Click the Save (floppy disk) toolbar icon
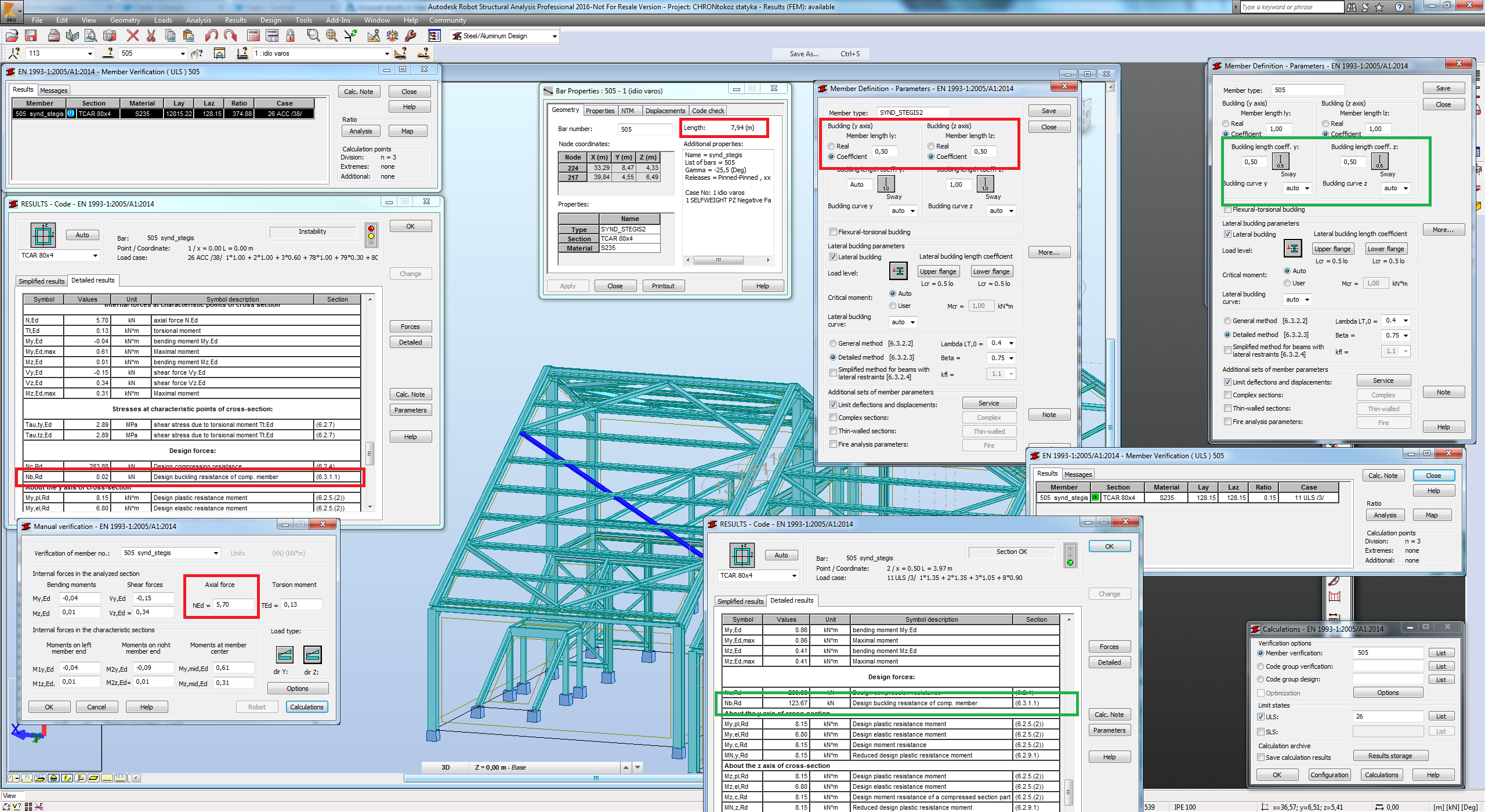 coord(31,36)
